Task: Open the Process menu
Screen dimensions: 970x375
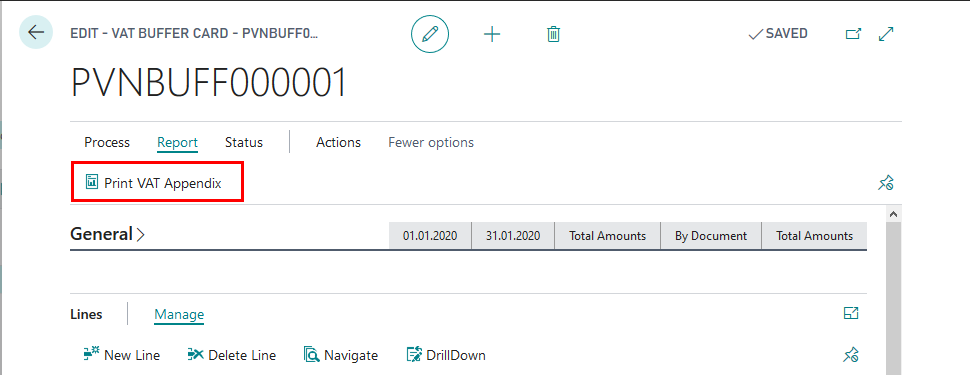Action: click(x=107, y=142)
